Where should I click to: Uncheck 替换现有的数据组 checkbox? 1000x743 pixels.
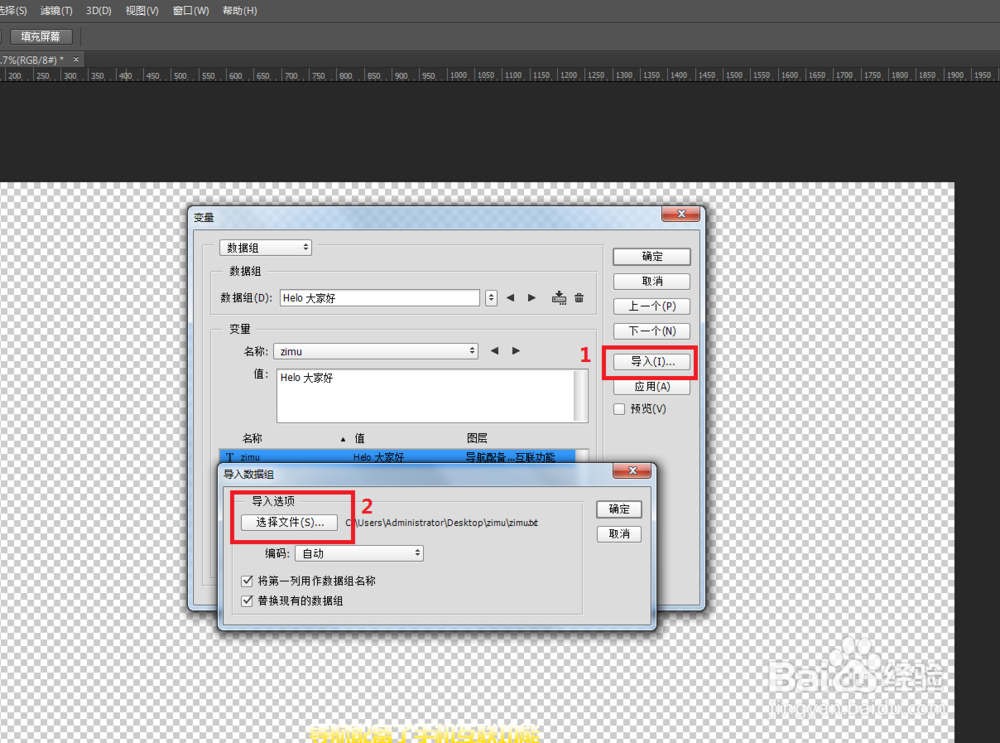[x=247, y=600]
